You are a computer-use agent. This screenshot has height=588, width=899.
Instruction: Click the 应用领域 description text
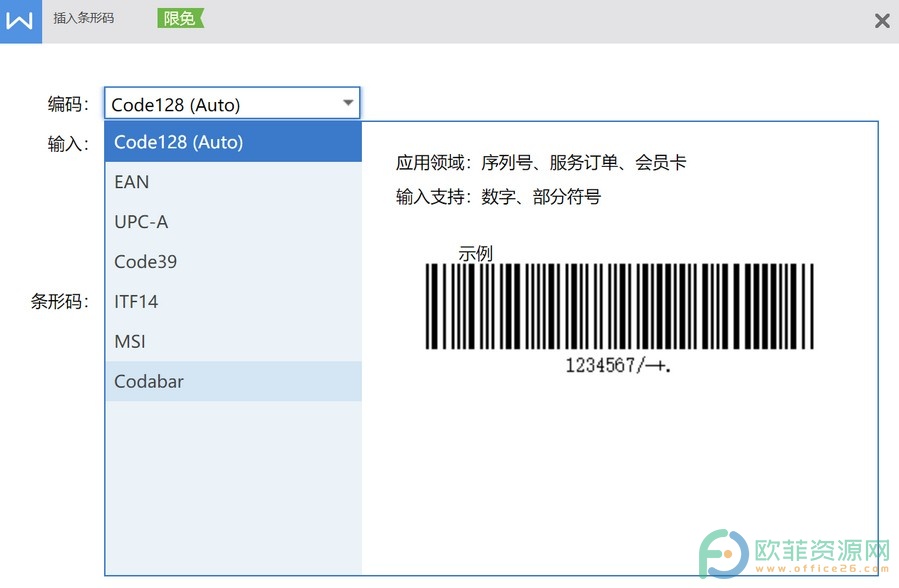pos(541,163)
